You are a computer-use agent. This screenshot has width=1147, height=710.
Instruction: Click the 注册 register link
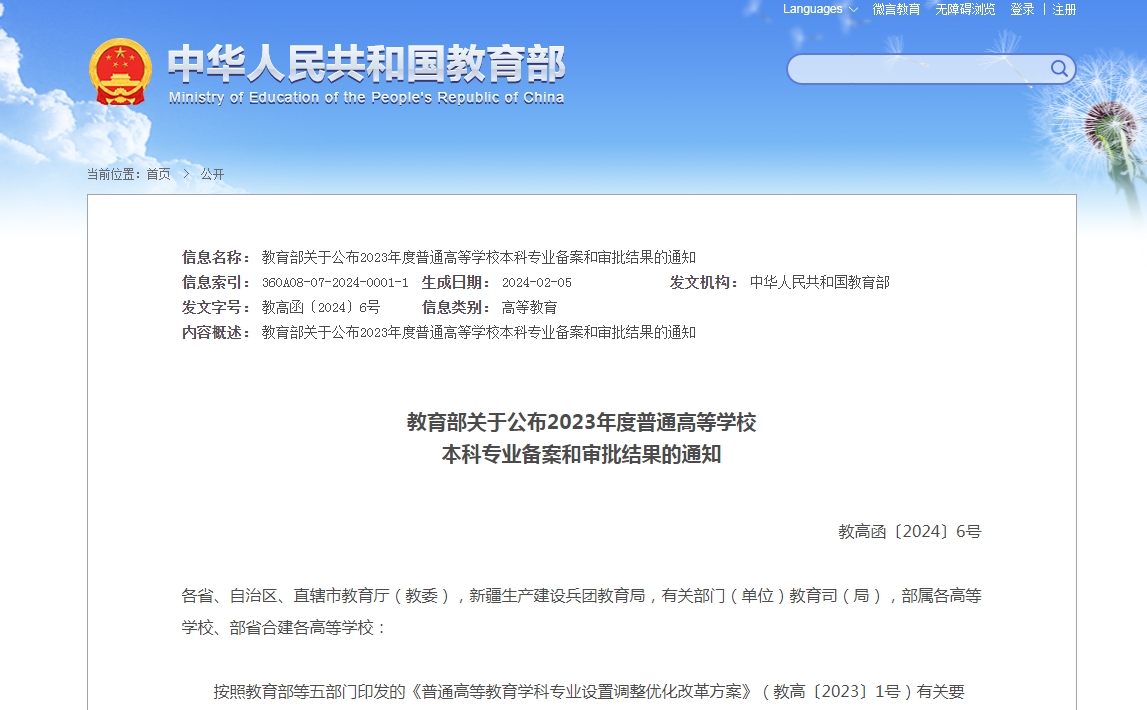pyautogui.click(x=1064, y=10)
